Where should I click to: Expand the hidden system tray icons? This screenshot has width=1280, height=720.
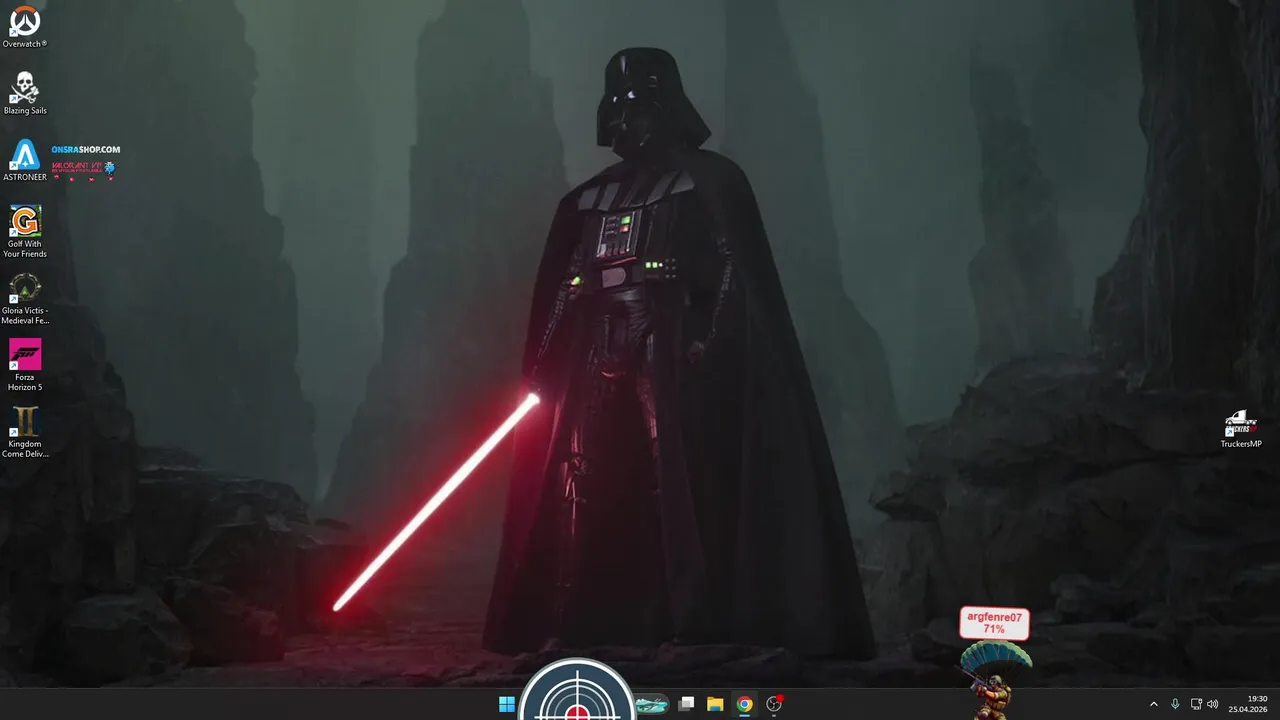coord(1153,704)
